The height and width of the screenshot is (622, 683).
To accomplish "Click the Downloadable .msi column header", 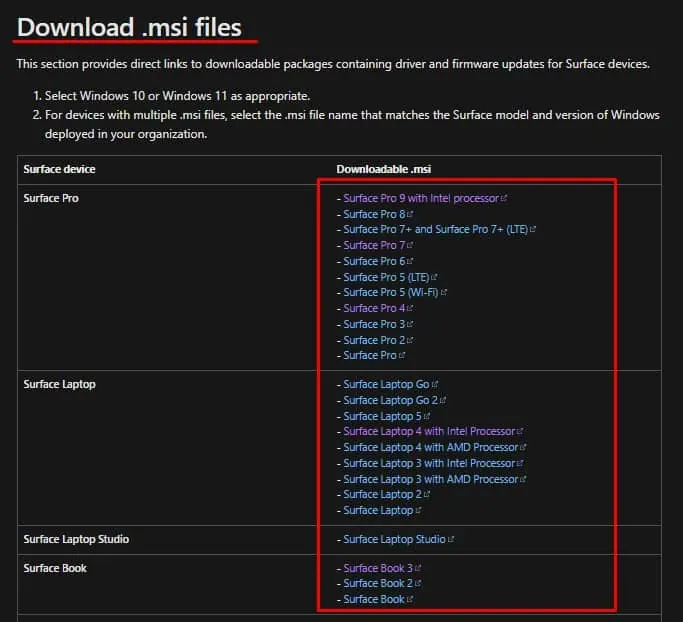I will click(x=383, y=169).
